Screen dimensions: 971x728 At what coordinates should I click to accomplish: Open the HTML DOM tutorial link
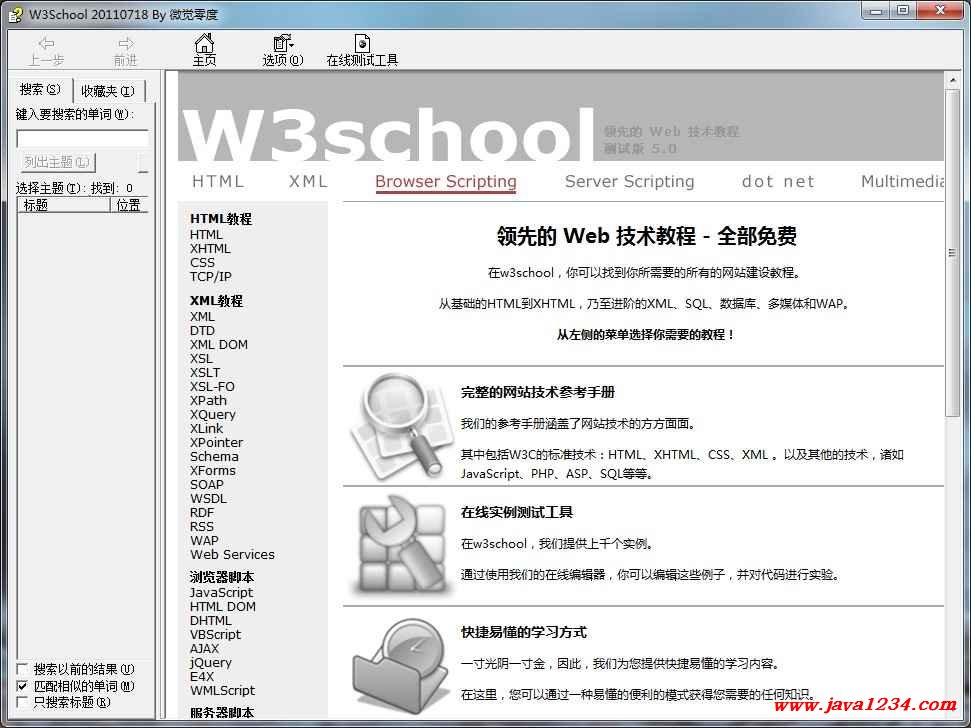pos(223,607)
